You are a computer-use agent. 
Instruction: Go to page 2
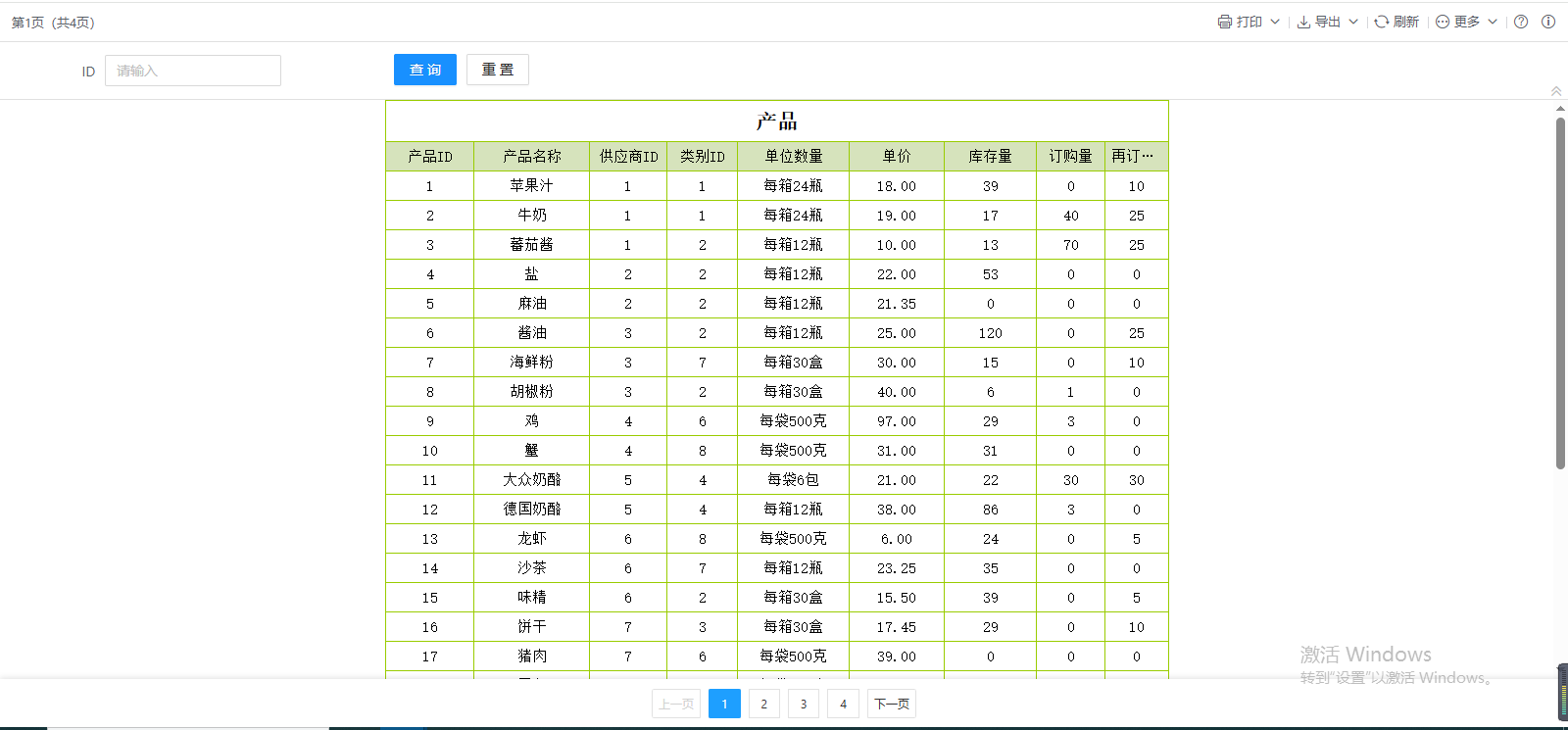tap(764, 704)
